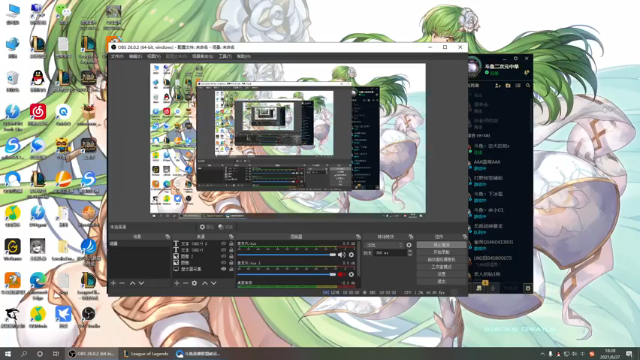
Task: Start the virtual camera in OBS
Action: [x=441, y=259]
